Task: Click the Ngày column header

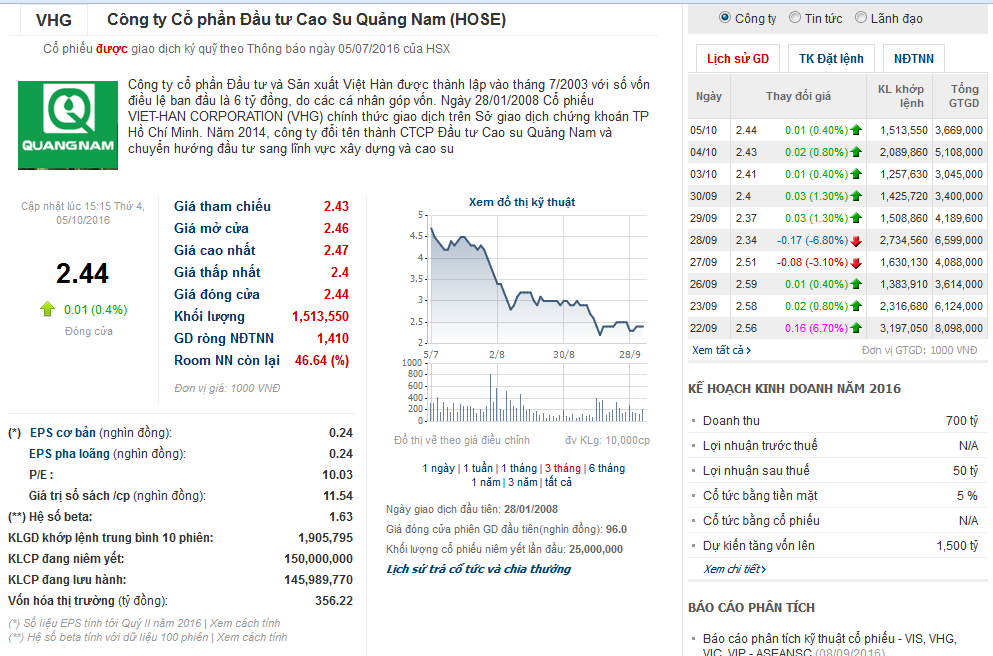Action: point(709,96)
